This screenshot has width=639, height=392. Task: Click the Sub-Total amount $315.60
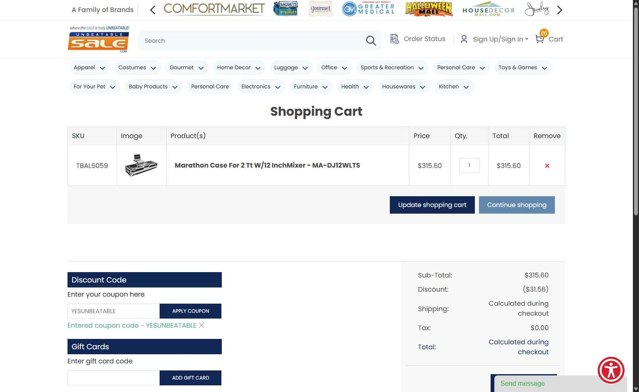pos(536,275)
